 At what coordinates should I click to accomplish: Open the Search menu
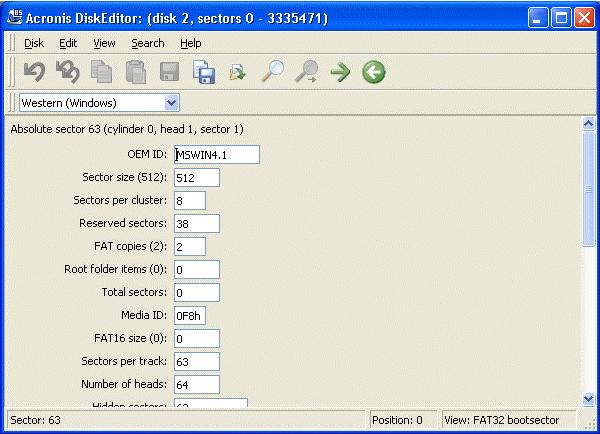(148, 43)
